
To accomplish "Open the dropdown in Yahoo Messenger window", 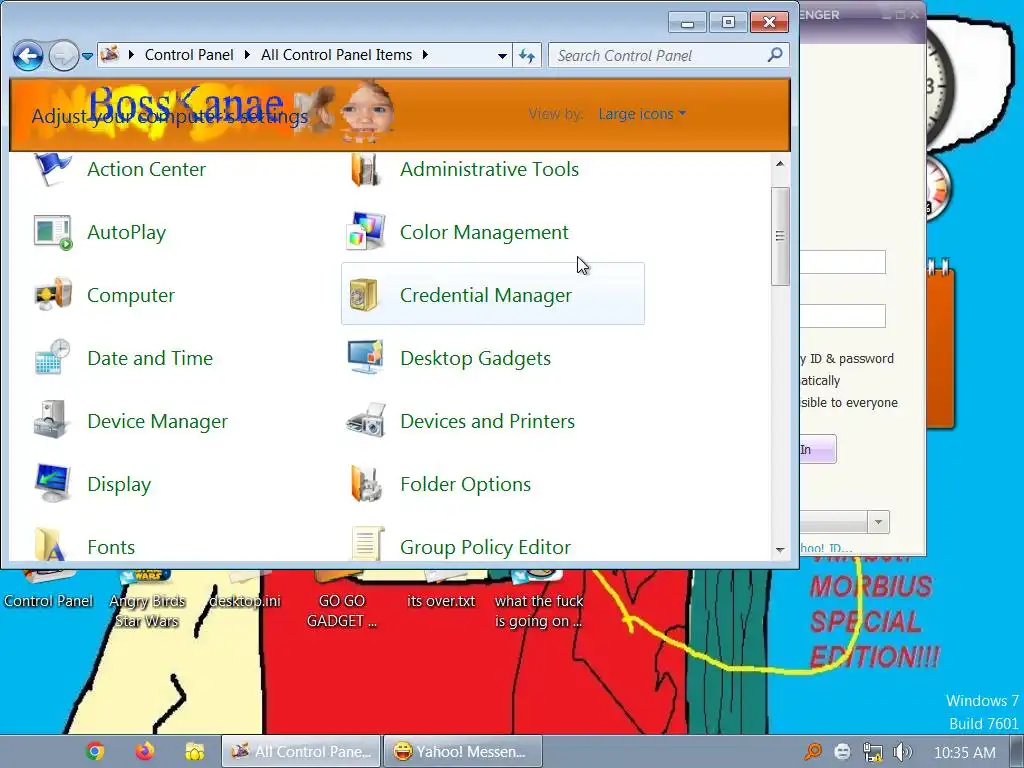I will tap(878, 522).
